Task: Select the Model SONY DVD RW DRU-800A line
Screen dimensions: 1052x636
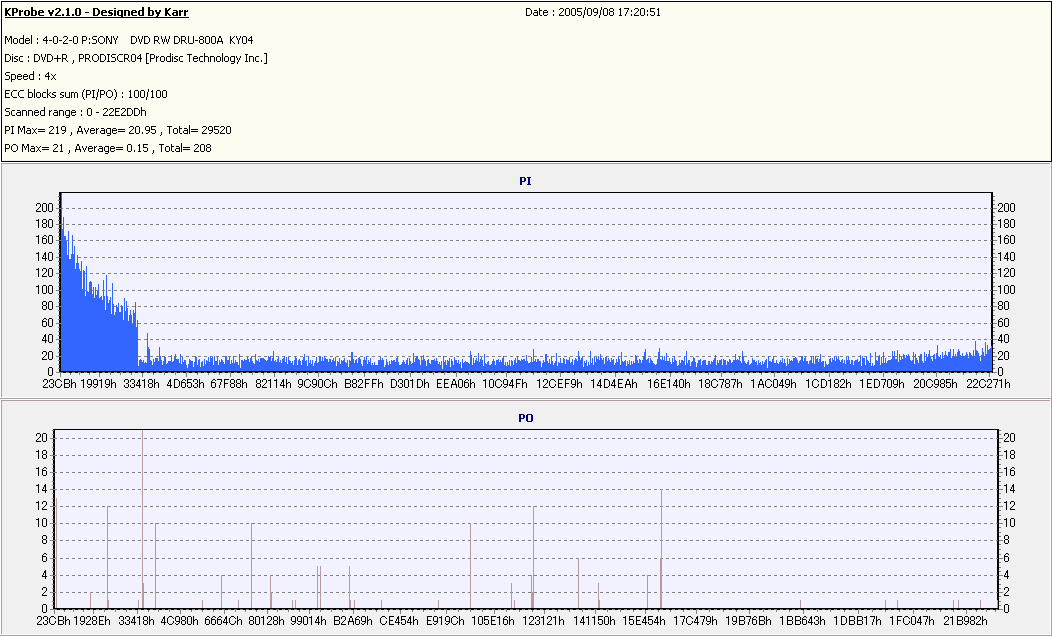Action: (x=128, y=40)
